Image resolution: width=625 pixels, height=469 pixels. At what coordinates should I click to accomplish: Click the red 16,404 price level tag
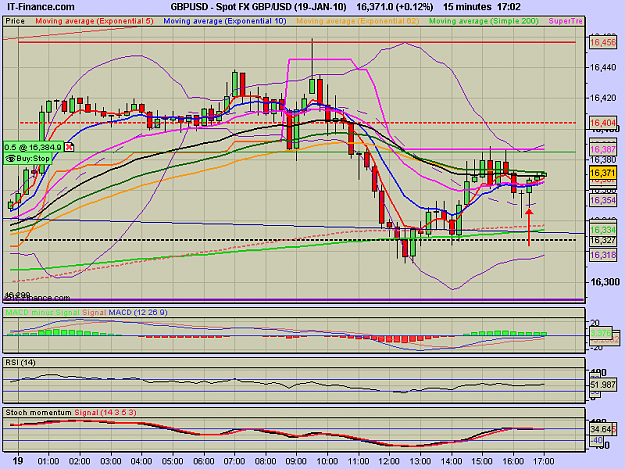click(x=603, y=123)
